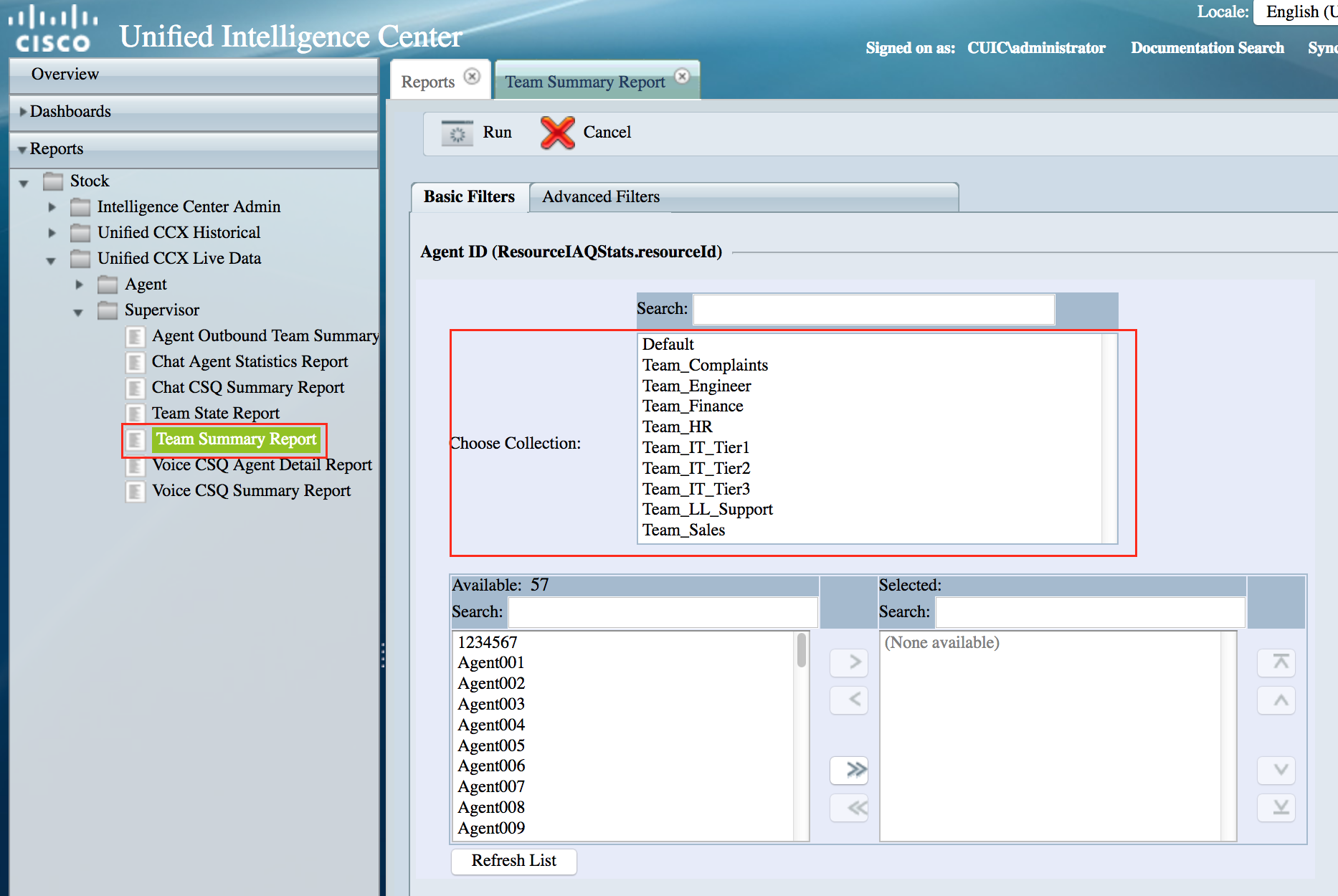Image resolution: width=1338 pixels, height=896 pixels.
Task: Click Team State Report document icon
Action: 135,414
